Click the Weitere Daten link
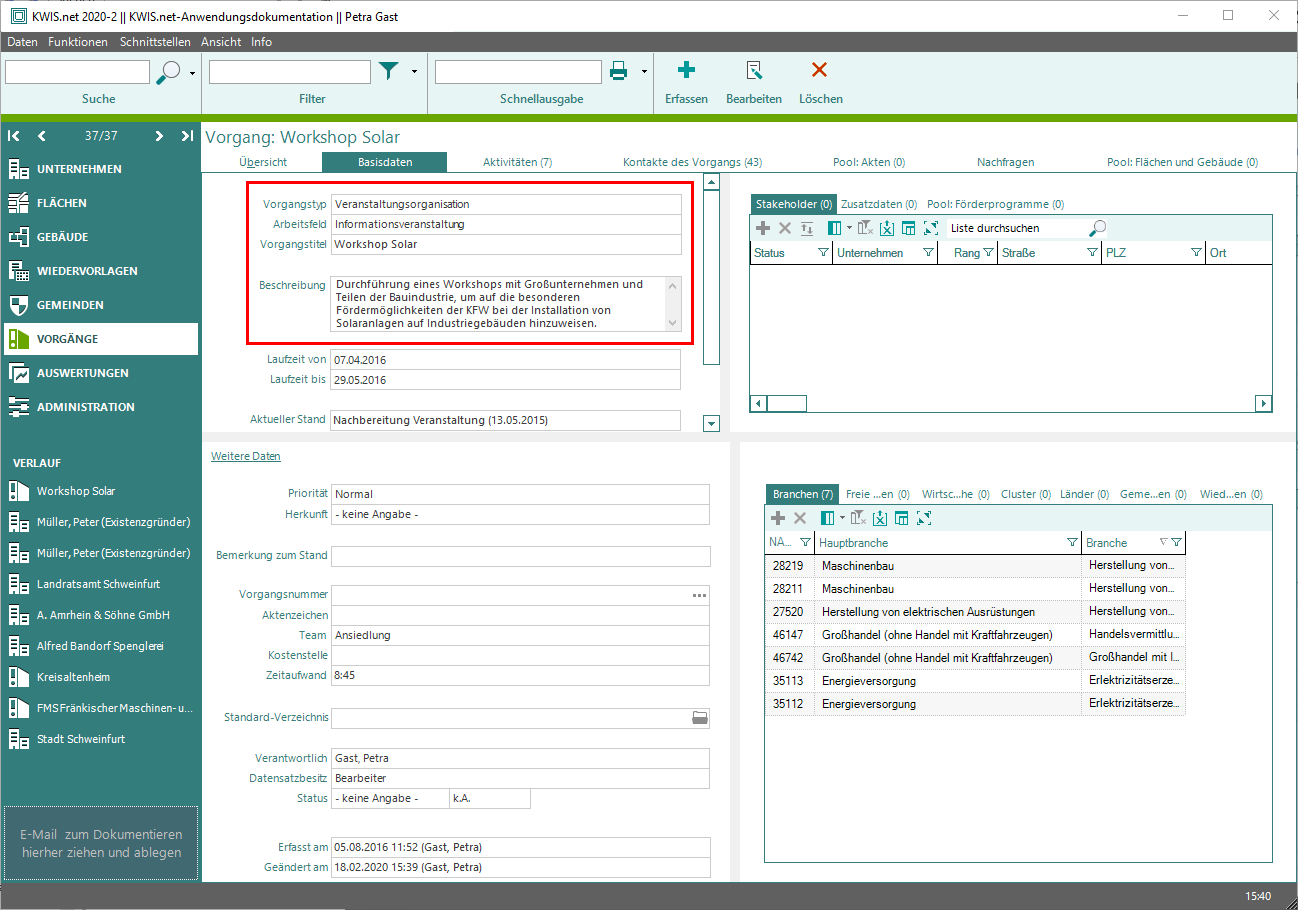The image size is (1298, 910). point(245,456)
